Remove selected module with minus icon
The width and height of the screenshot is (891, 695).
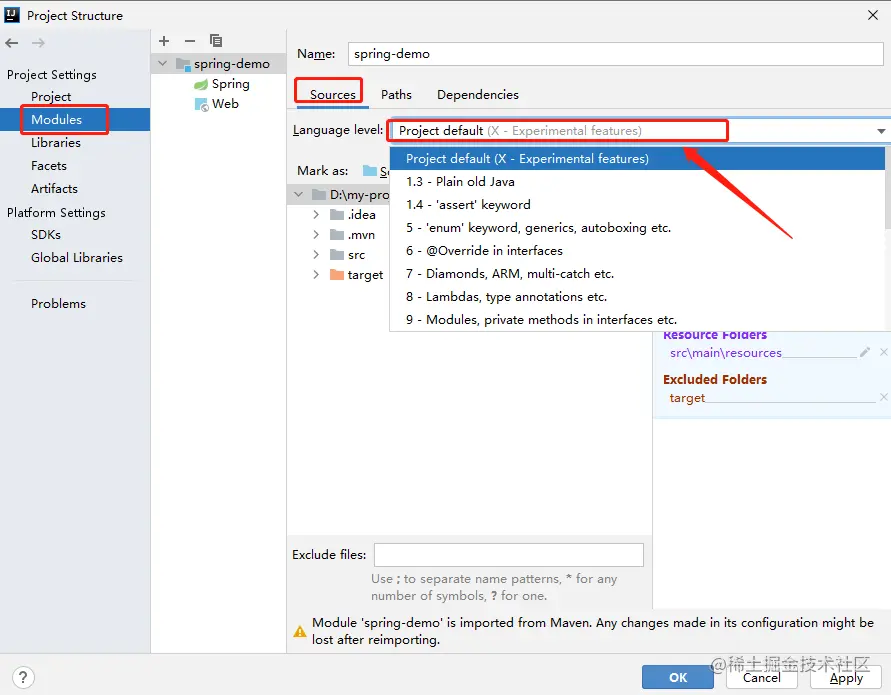(190, 41)
